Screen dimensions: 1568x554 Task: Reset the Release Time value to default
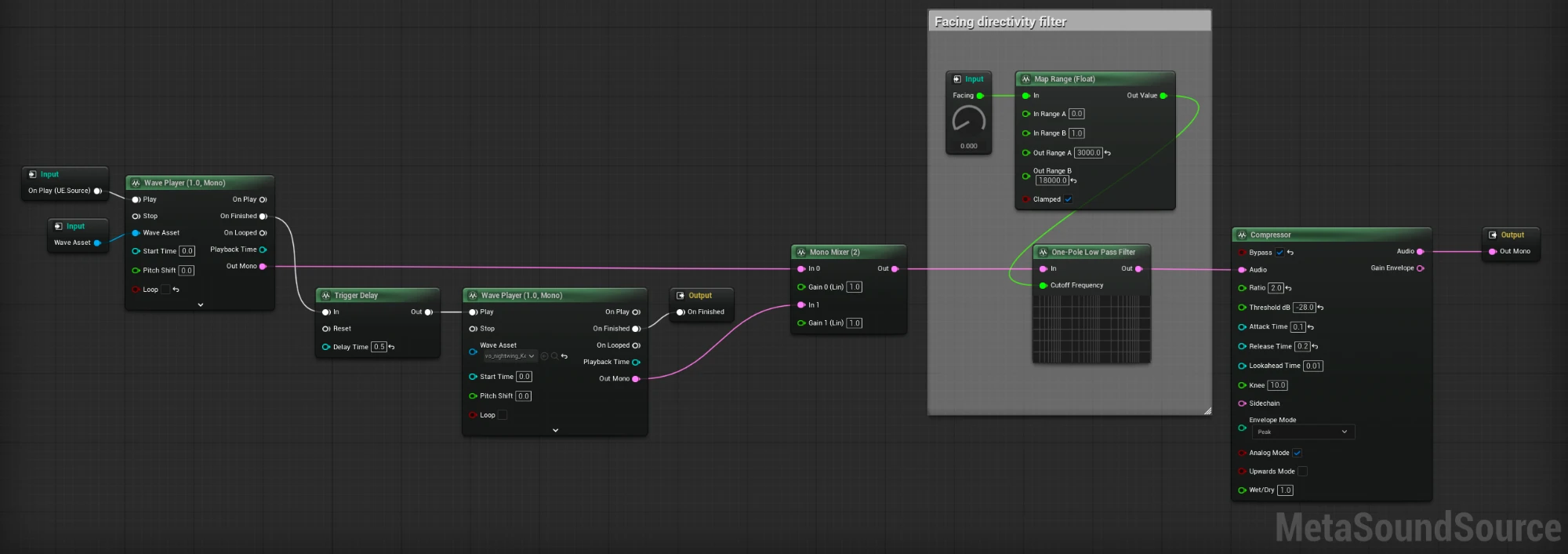tap(1315, 346)
